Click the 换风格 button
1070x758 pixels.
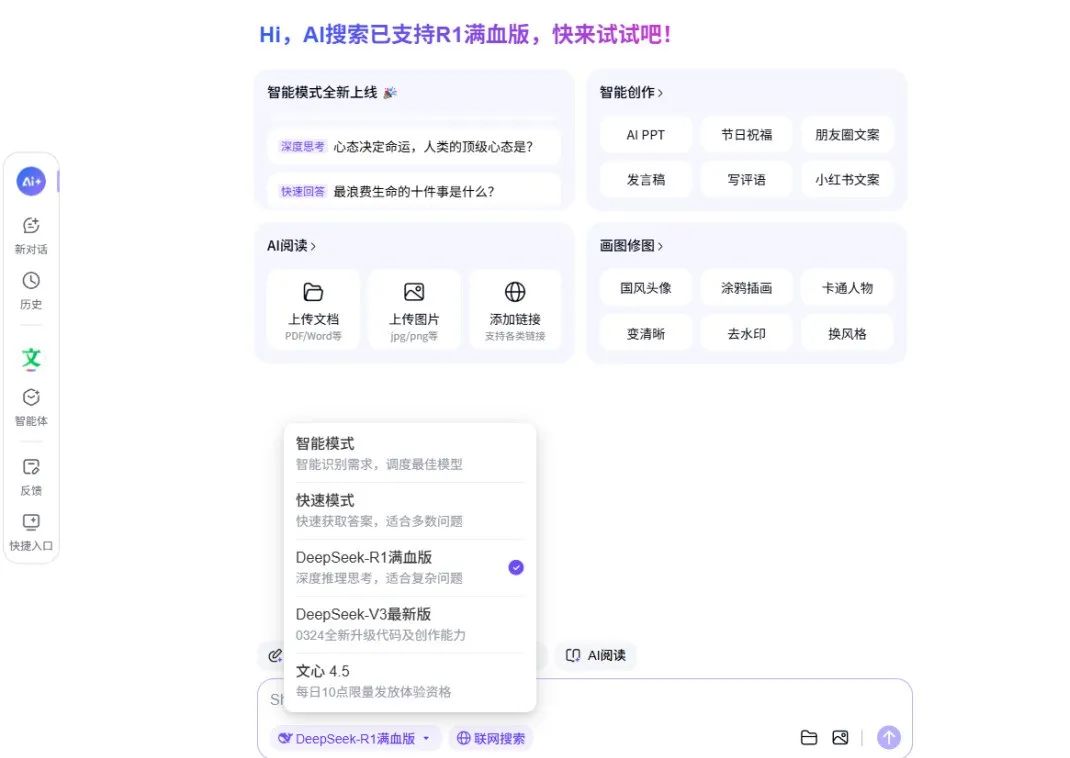(848, 334)
